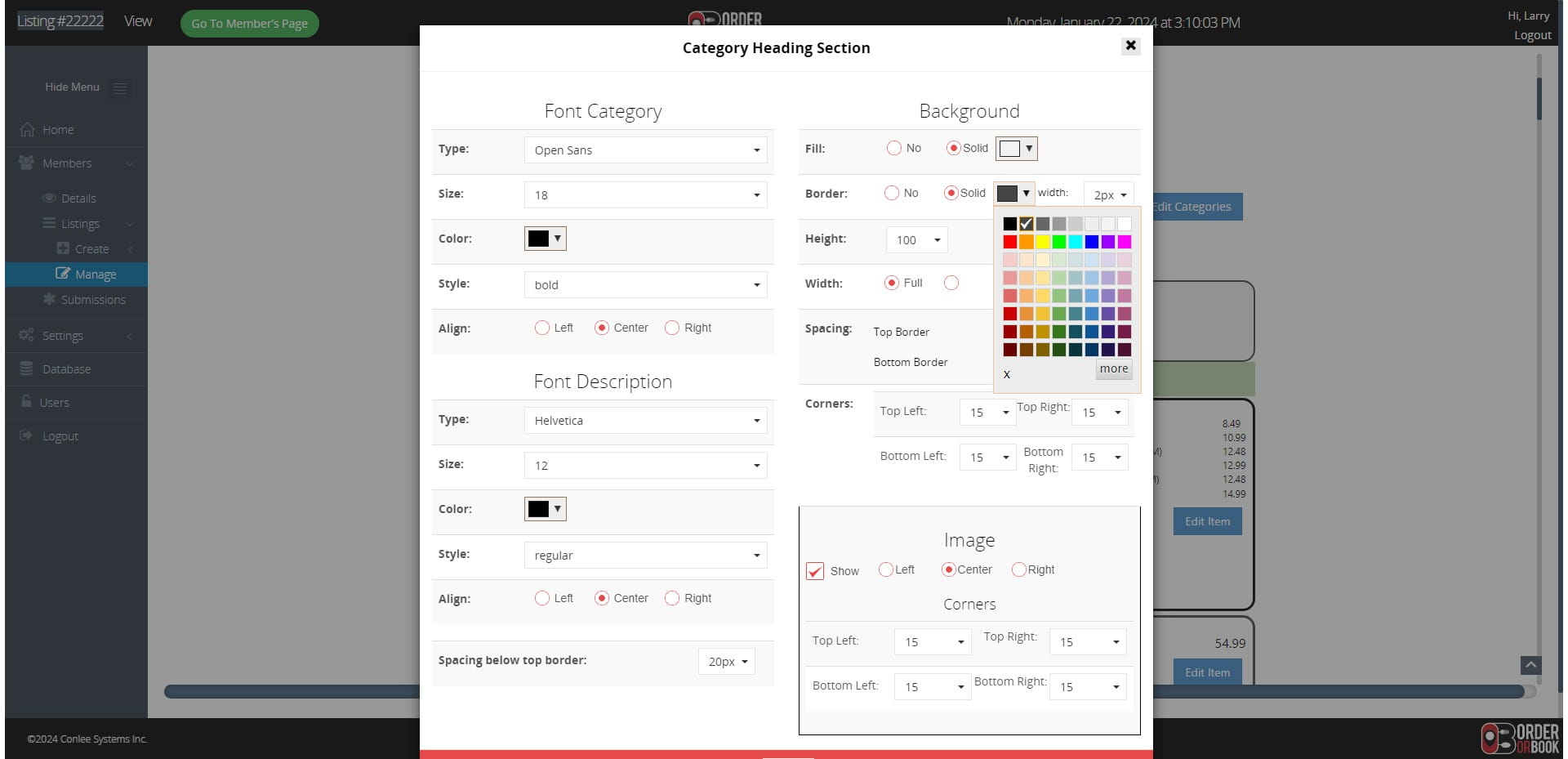Click the hamburger icon beside Hide Menu
The height and width of the screenshot is (759, 1568).
(119, 88)
